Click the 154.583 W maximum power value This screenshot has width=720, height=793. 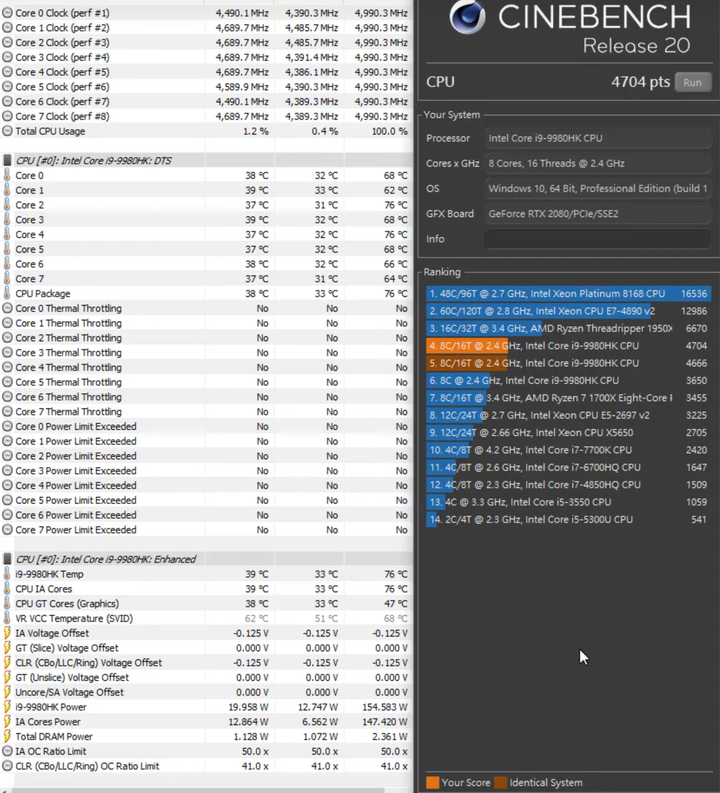pyautogui.click(x=385, y=707)
